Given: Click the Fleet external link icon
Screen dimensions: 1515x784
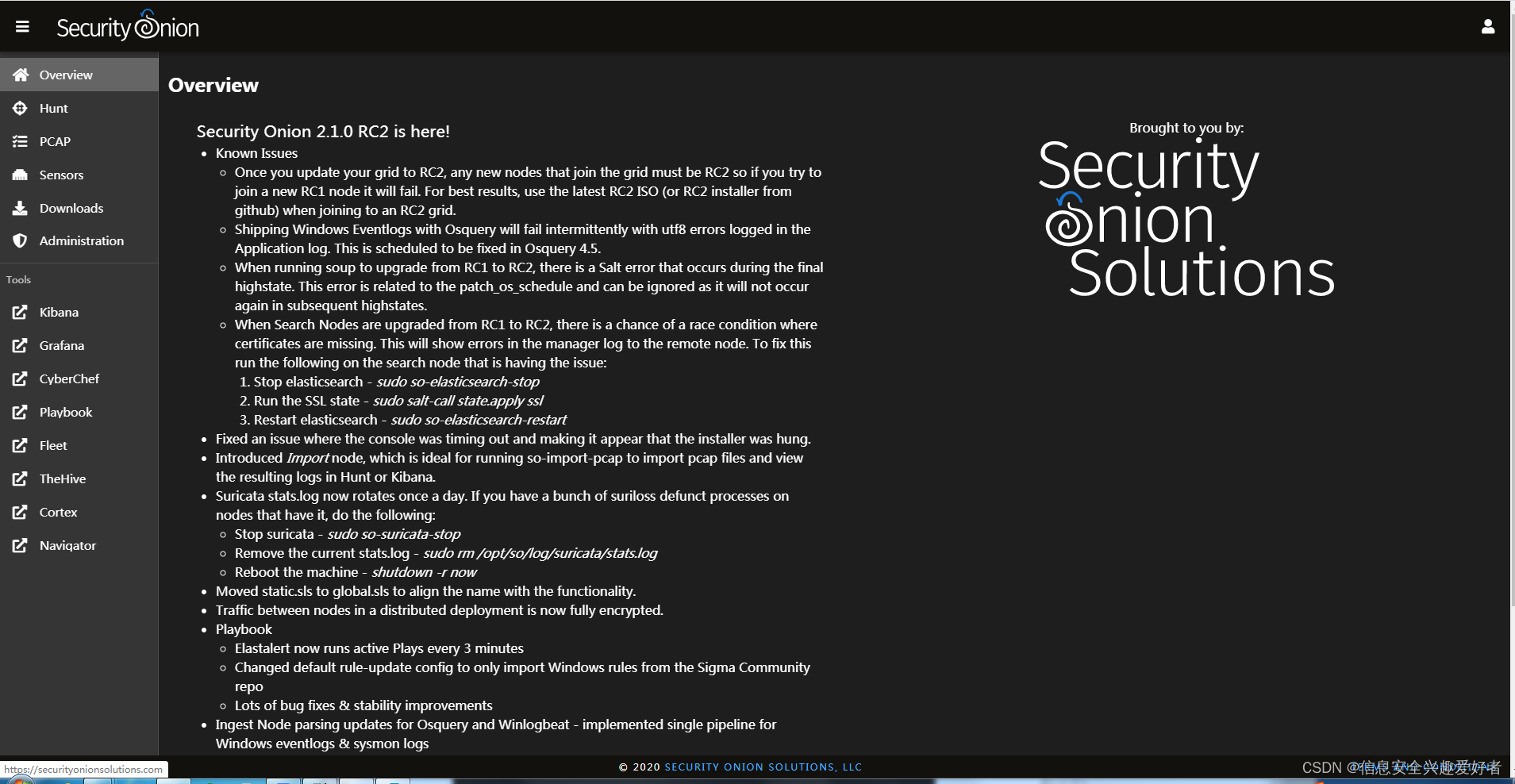Looking at the screenshot, I should [x=20, y=445].
